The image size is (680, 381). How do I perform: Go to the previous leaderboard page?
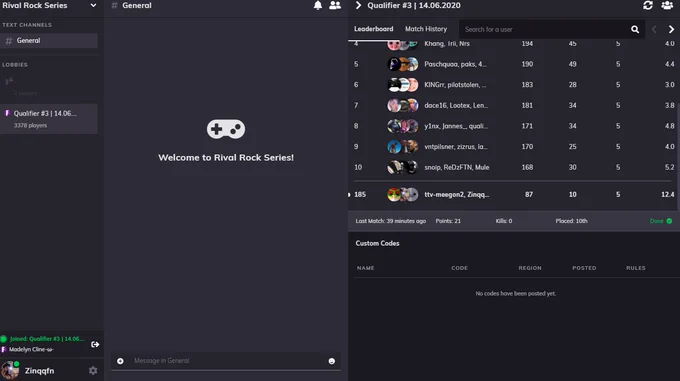[654, 29]
